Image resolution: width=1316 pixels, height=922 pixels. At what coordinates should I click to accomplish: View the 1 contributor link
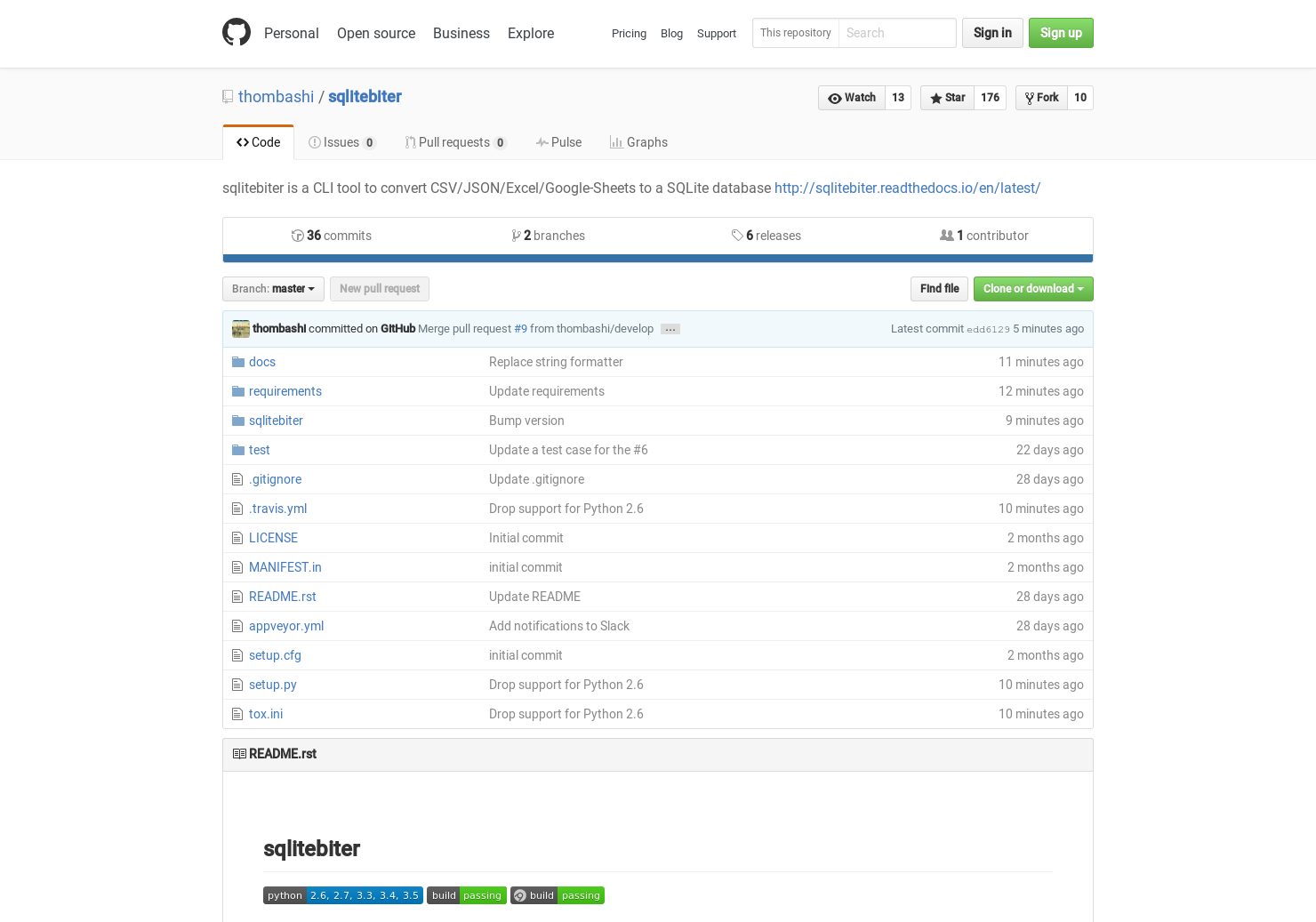[x=984, y=236]
